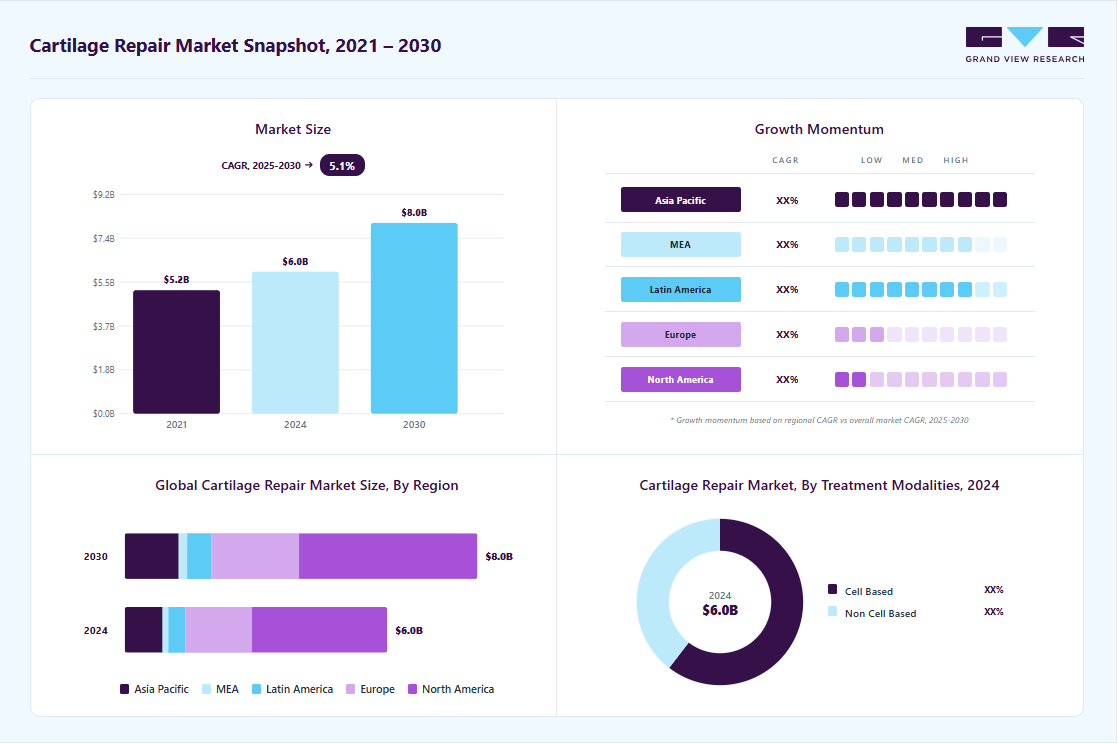Click the "Growth Momentum" heading

tap(819, 129)
